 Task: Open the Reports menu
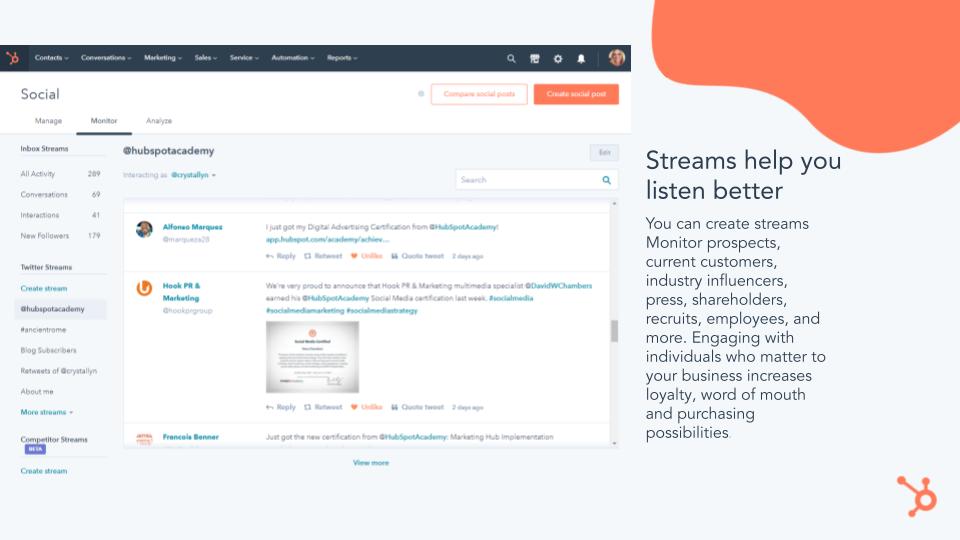[x=342, y=58]
